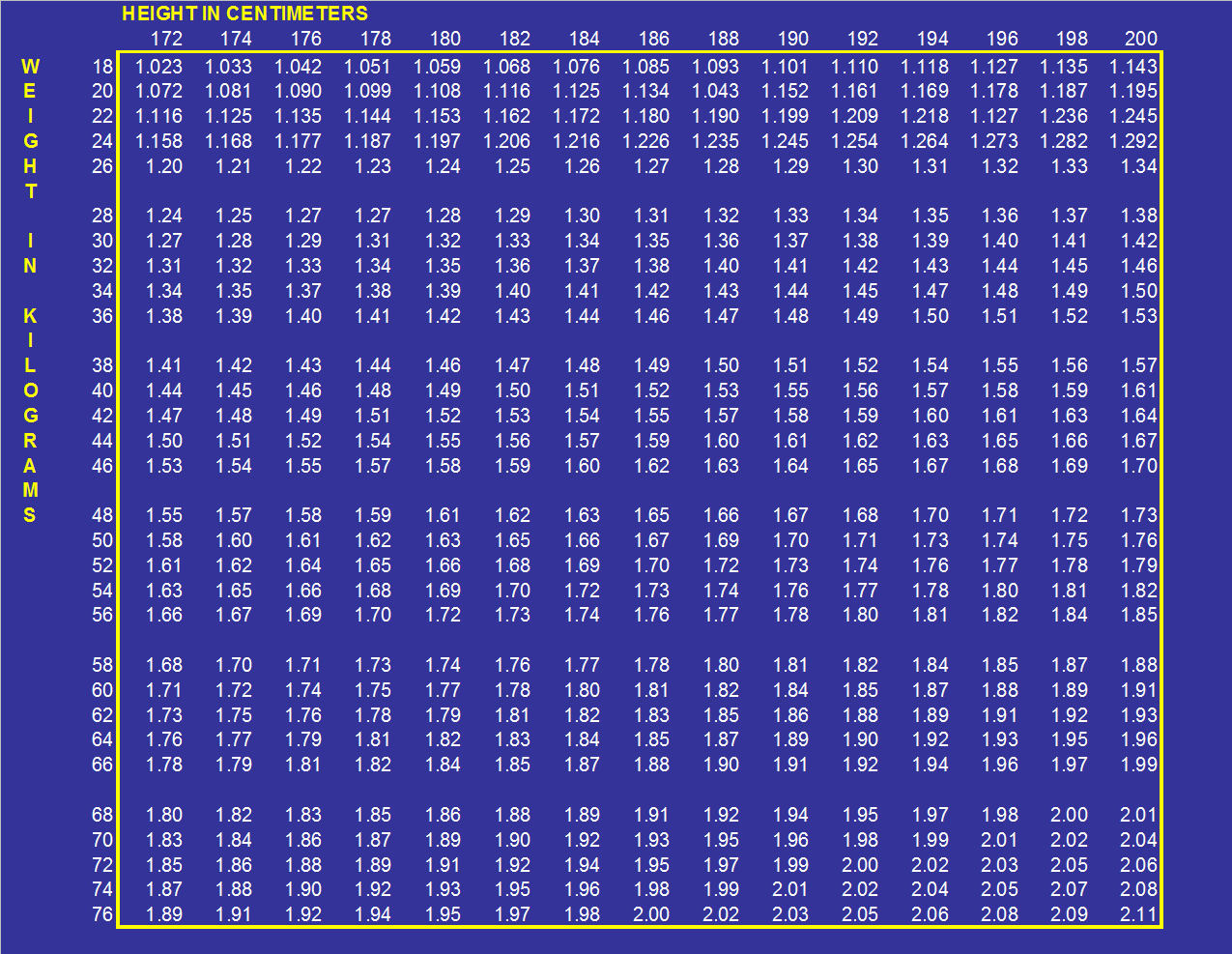1232x954 pixels.
Task: Select the weight row label 26
Action: pyautogui.click(x=102, y=166)
